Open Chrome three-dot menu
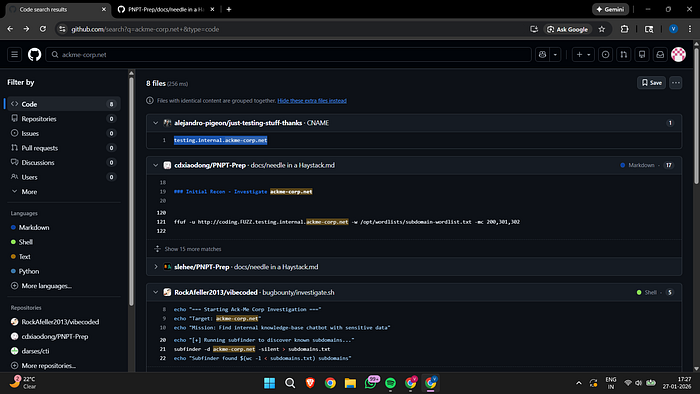 tap(690, 29)
